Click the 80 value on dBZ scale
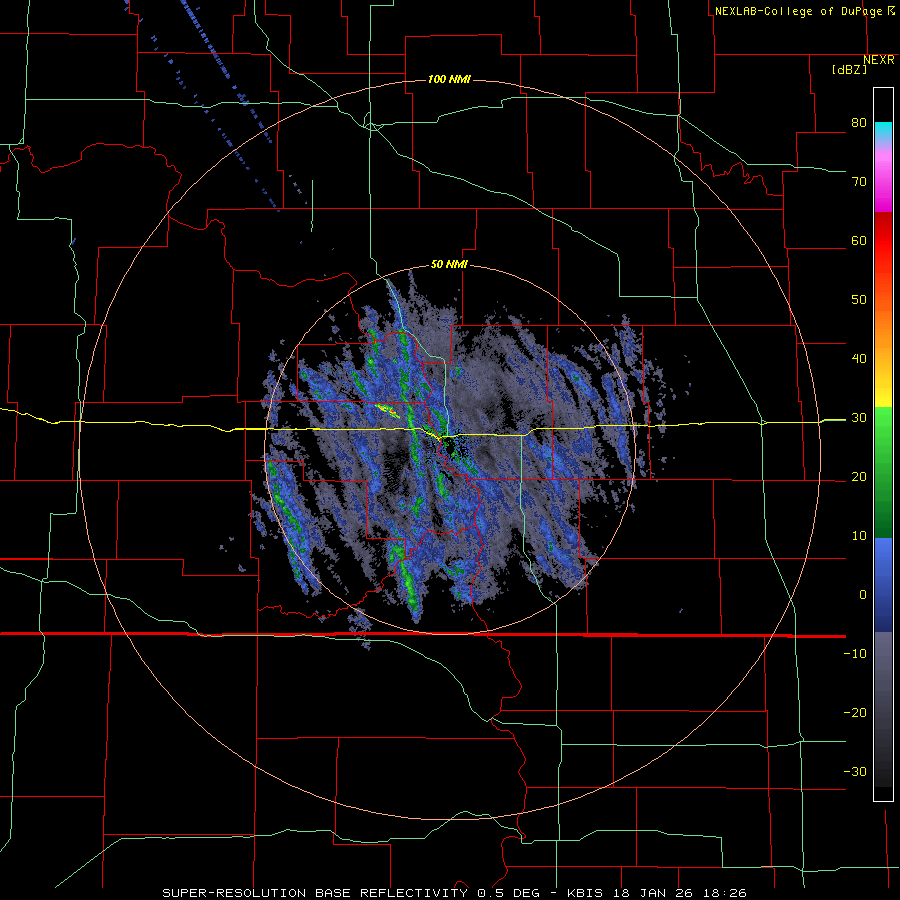The width and height of the screenshot is (900, 900). point(859,123)
